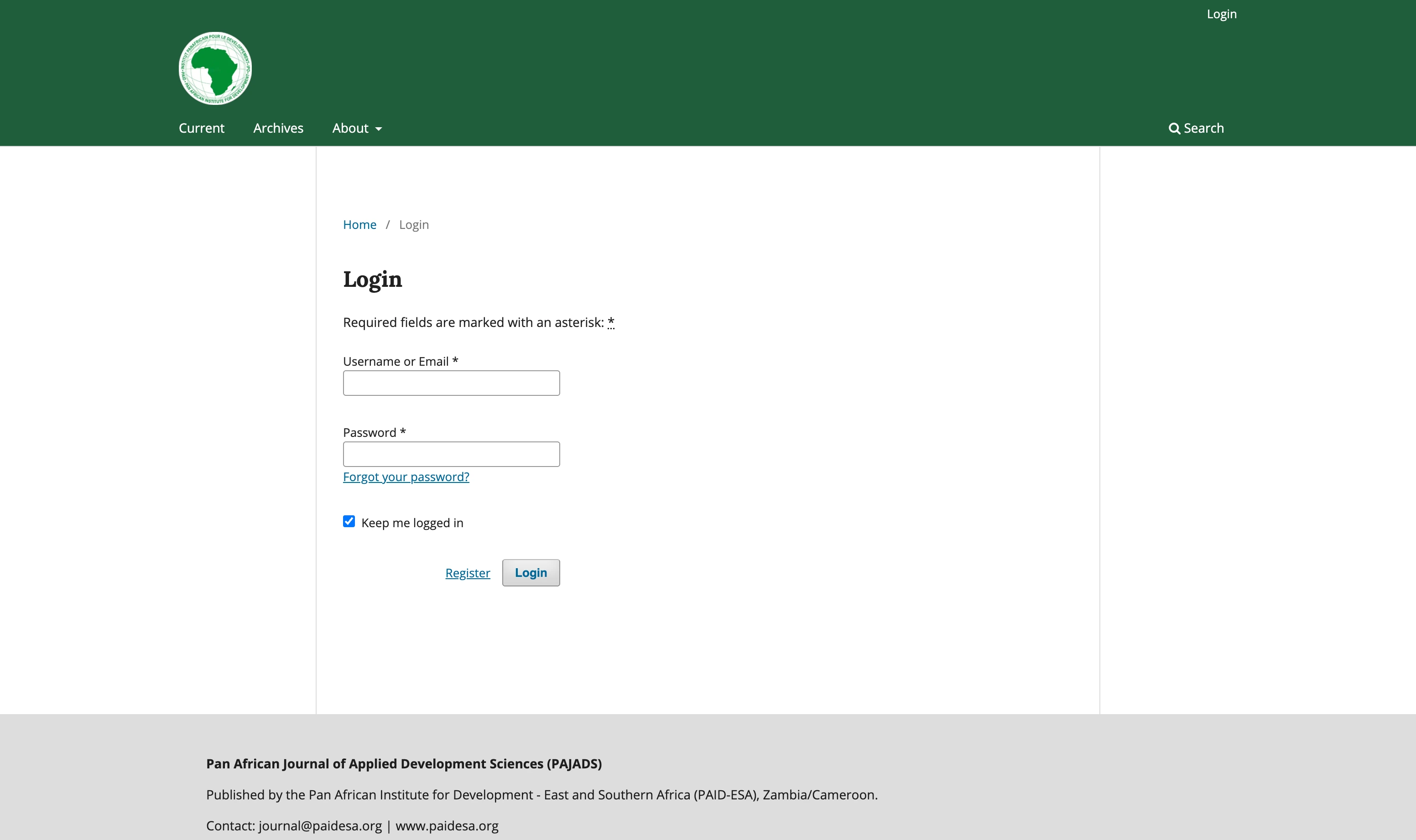The width and height of the screenshot is (1416, 840).
Task: Click the Login breadcrumb item
Action: coord(413,224)
